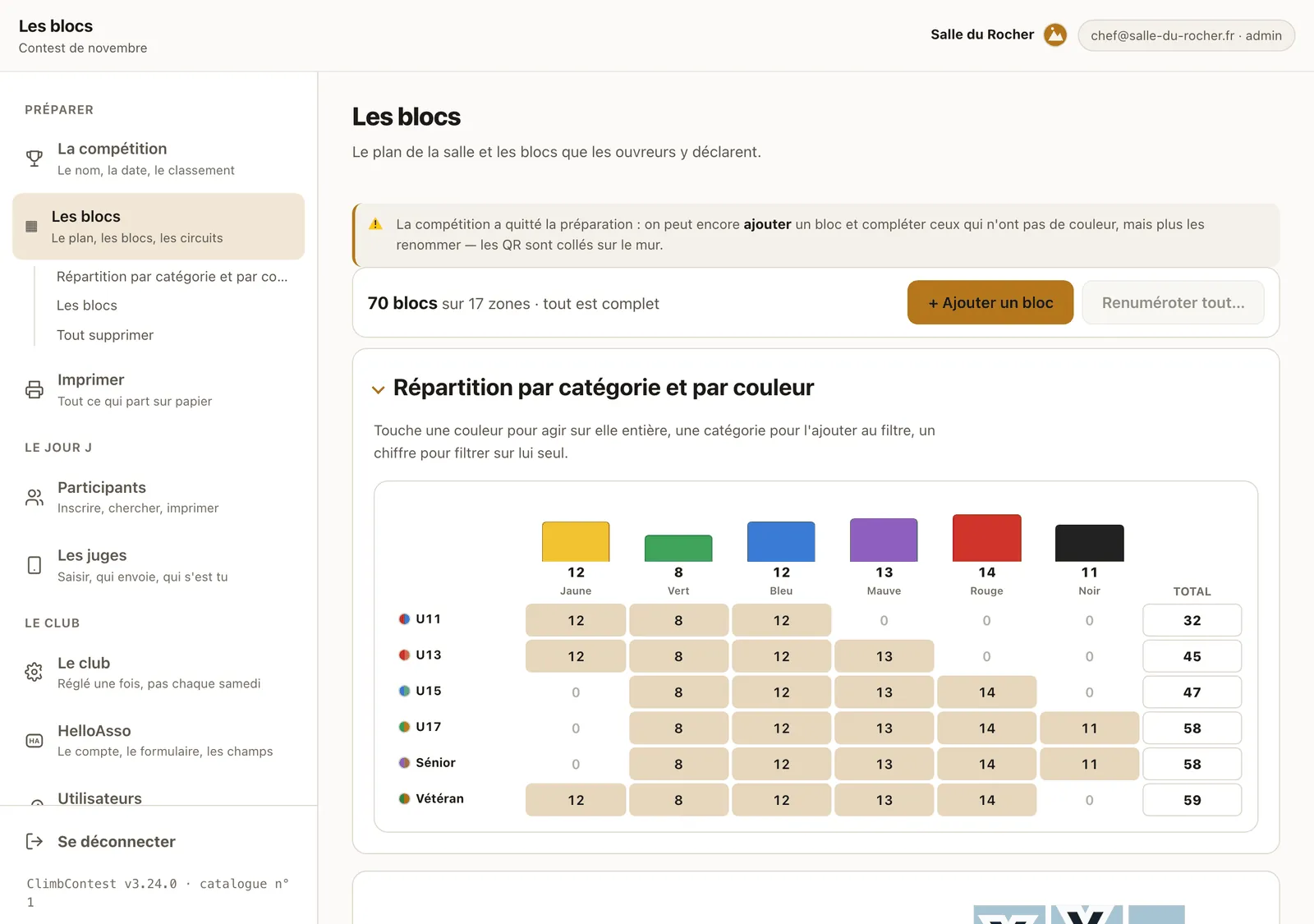Click the U13 category label
1314x924 pixels.
point(429,655)
